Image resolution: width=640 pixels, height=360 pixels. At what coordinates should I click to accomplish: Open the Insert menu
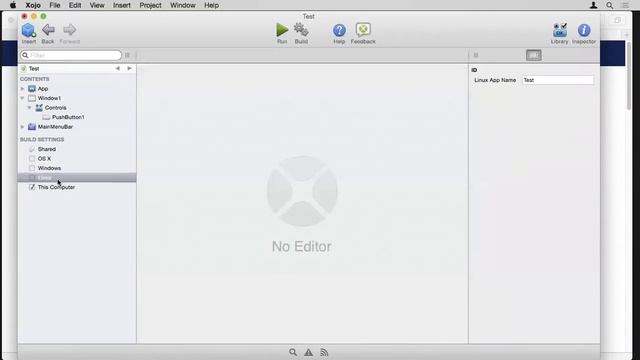(x=122, y=5)
